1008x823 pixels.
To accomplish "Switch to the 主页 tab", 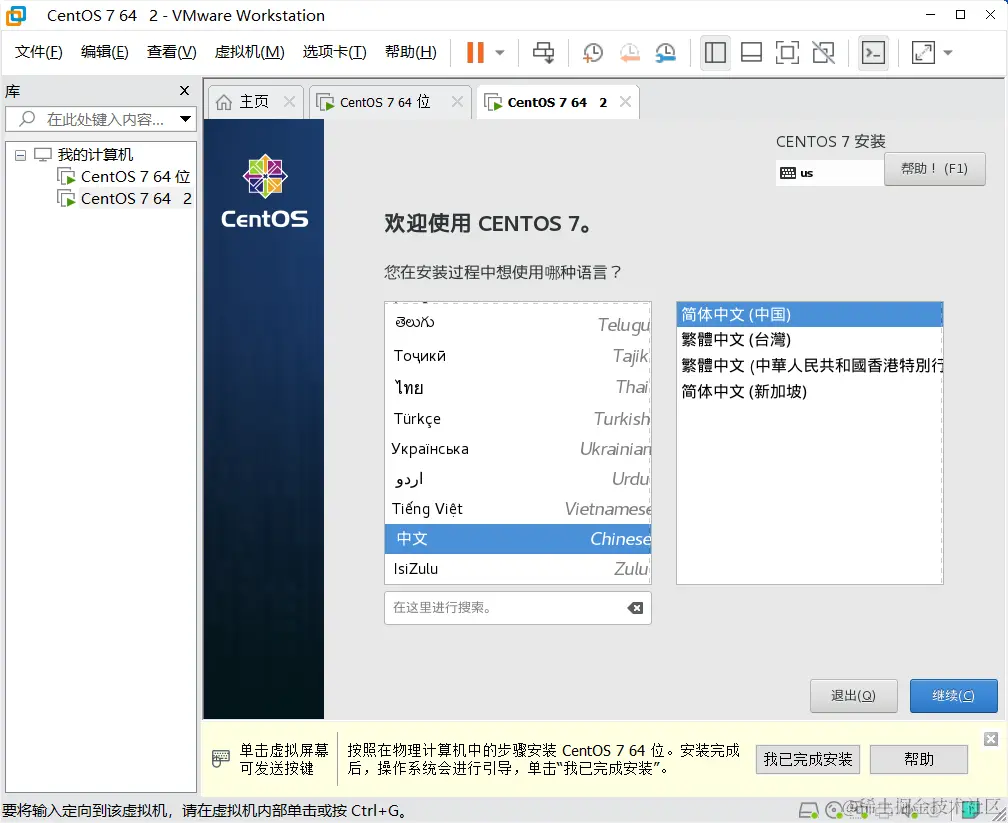I will pos(255,101).
